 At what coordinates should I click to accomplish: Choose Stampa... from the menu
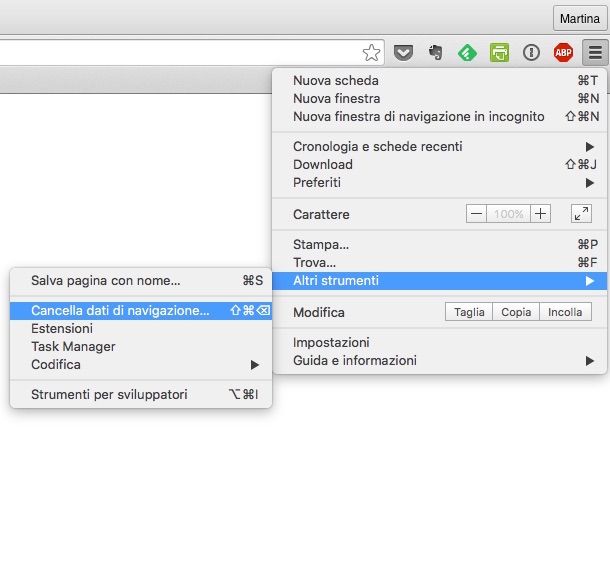point(440,245)
